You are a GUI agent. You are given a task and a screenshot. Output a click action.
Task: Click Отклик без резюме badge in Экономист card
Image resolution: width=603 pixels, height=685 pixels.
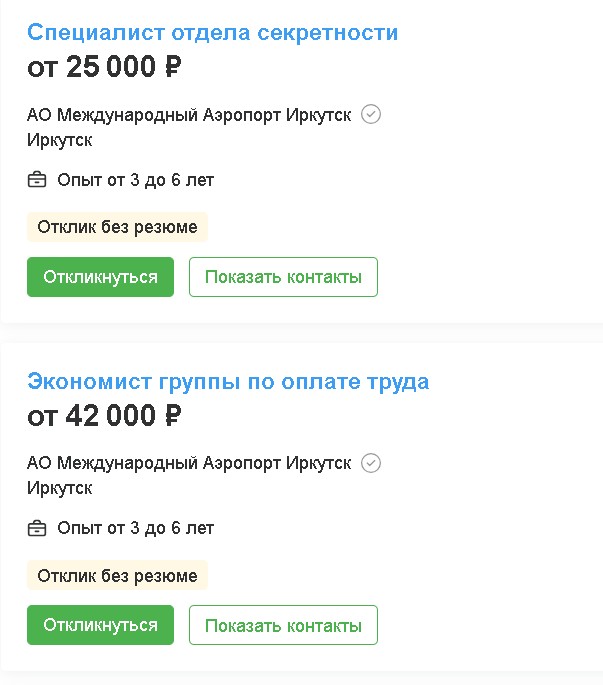click(x=117, y=576)
